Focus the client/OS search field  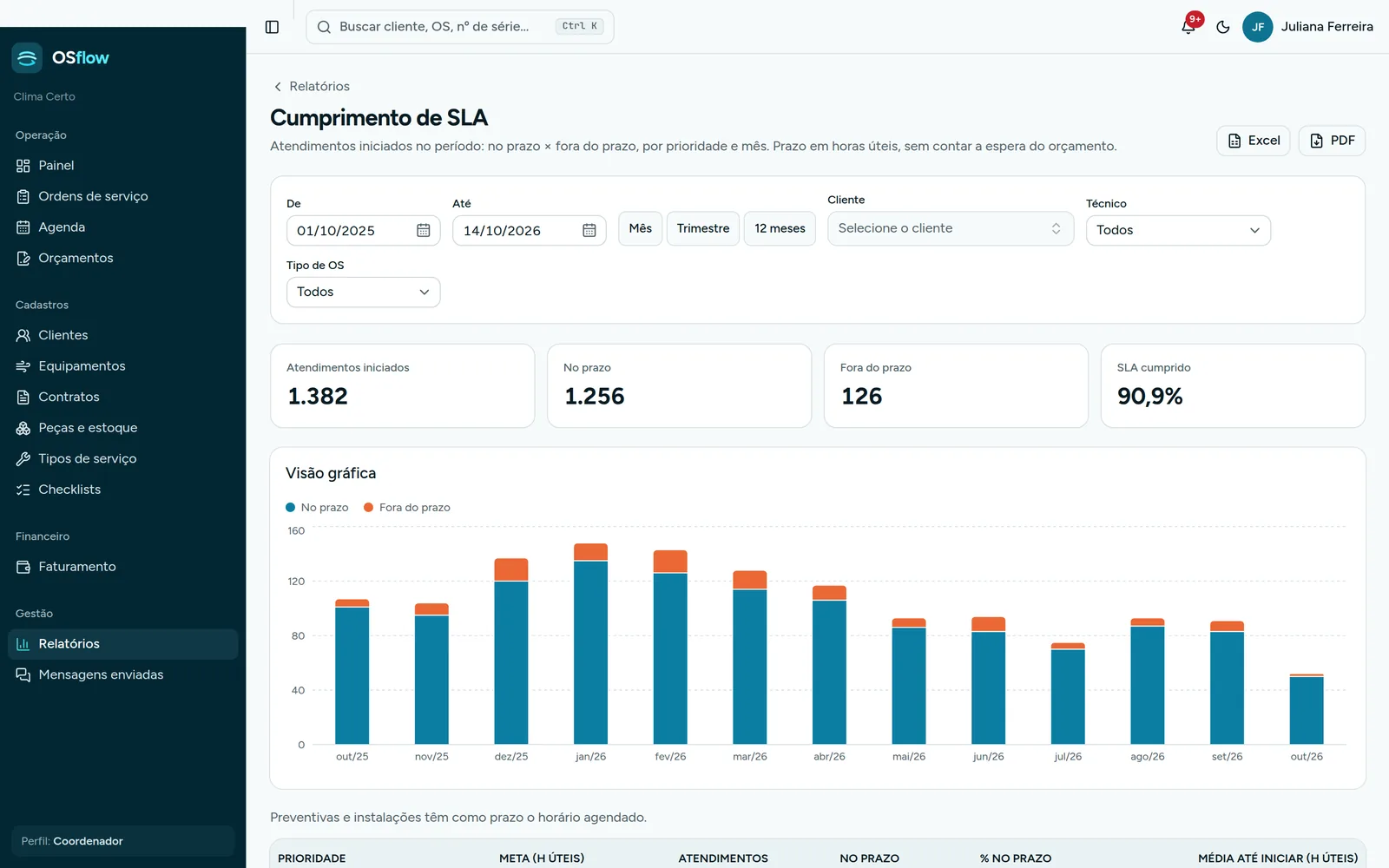(x=460, y=27)
